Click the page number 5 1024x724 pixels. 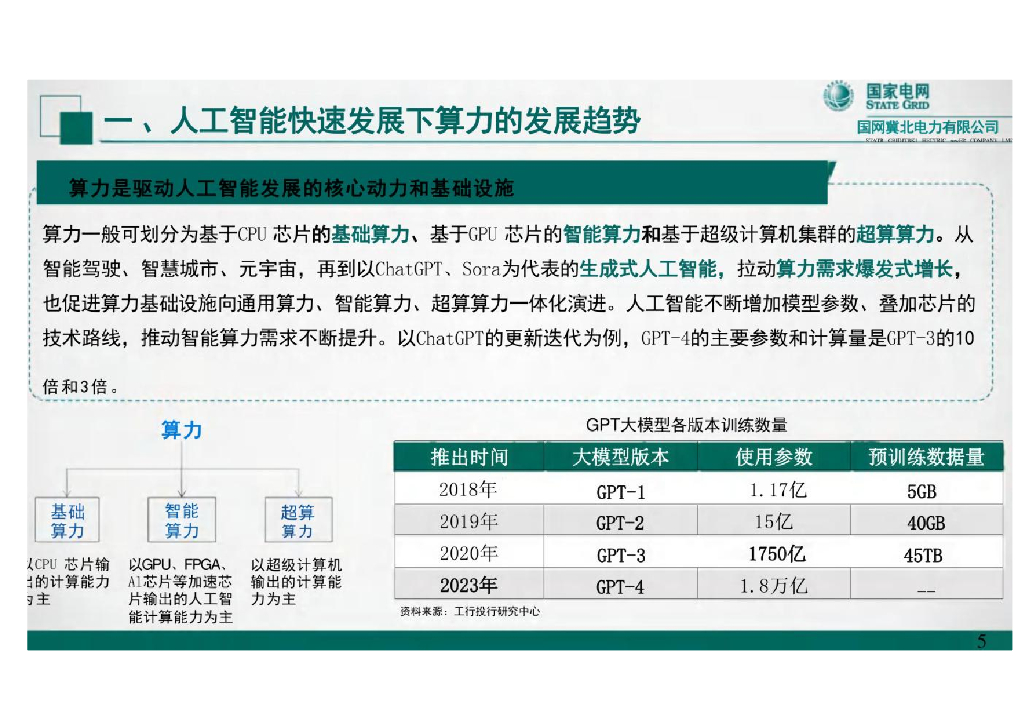click(x=982, y=640)
